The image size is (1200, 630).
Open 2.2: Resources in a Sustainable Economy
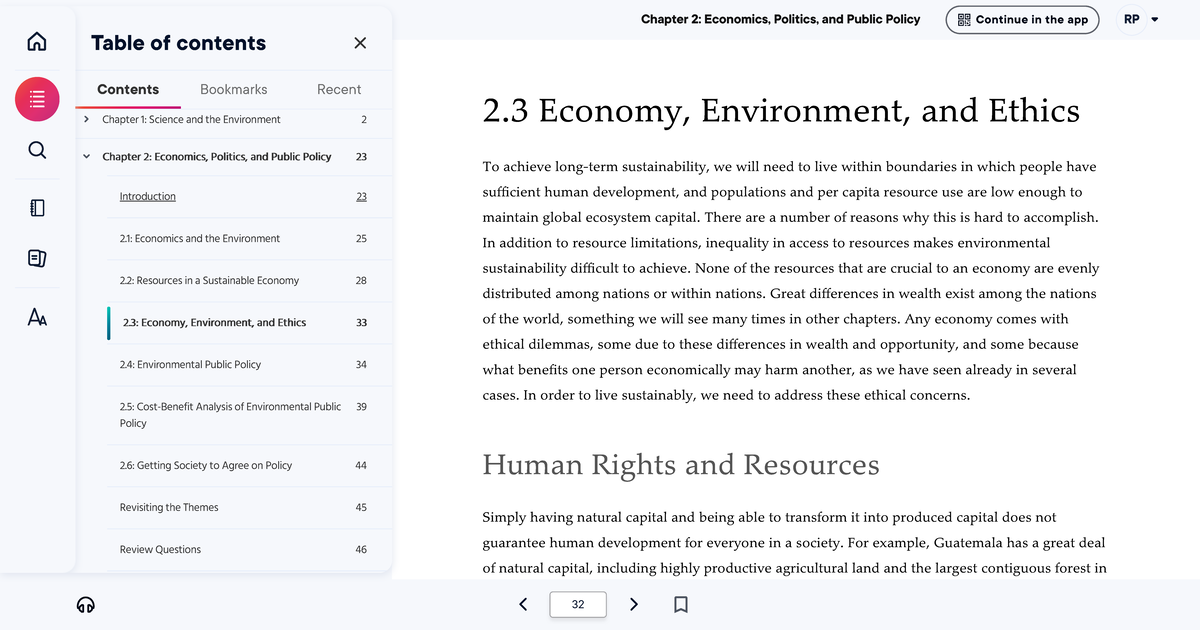point(209,280)
